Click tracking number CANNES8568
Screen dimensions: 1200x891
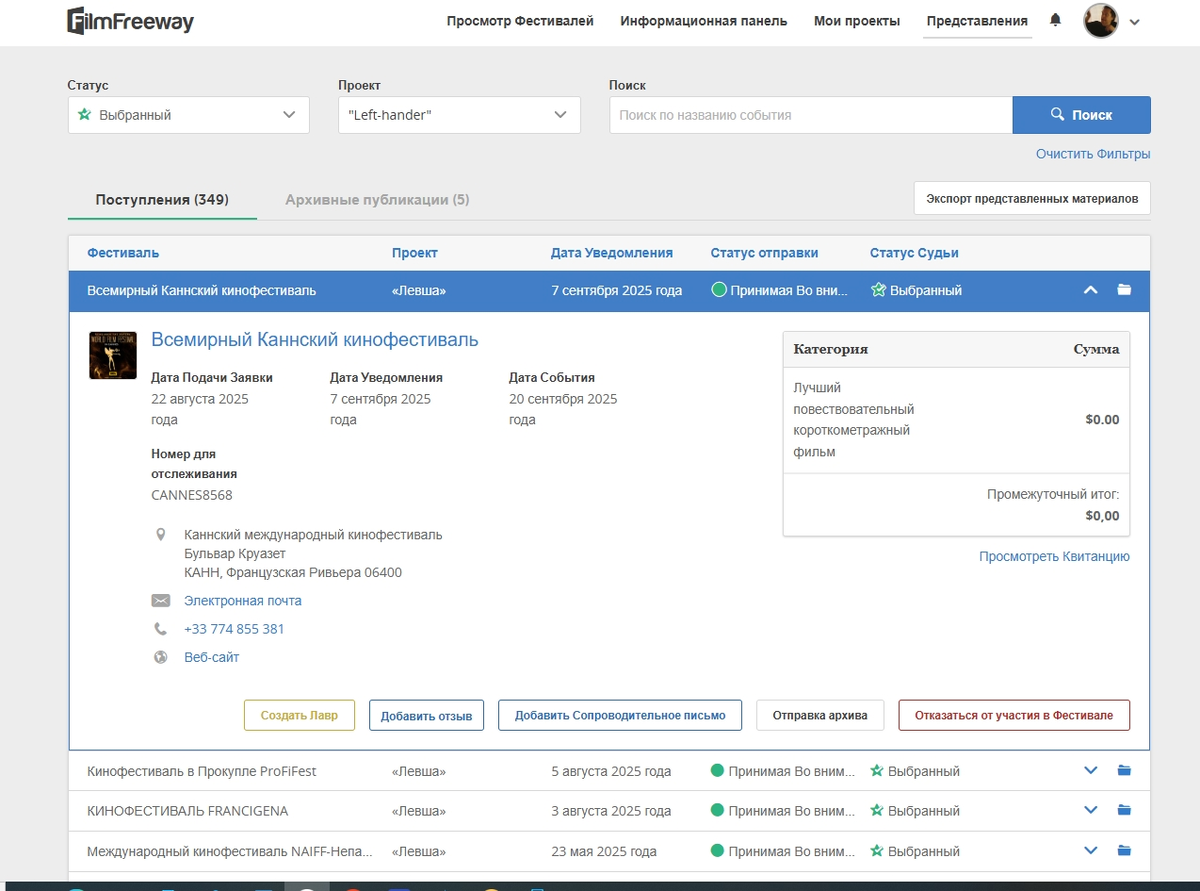tap(192, 495)
